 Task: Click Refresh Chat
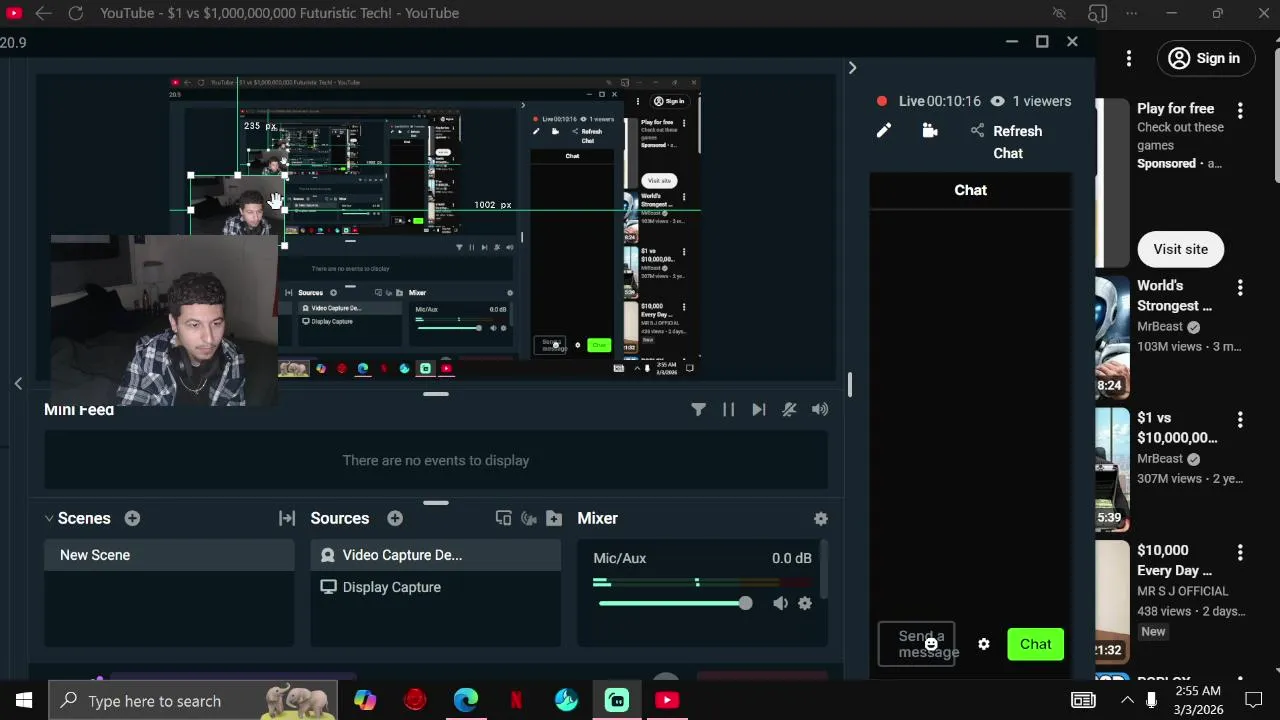coord(1017,142)
